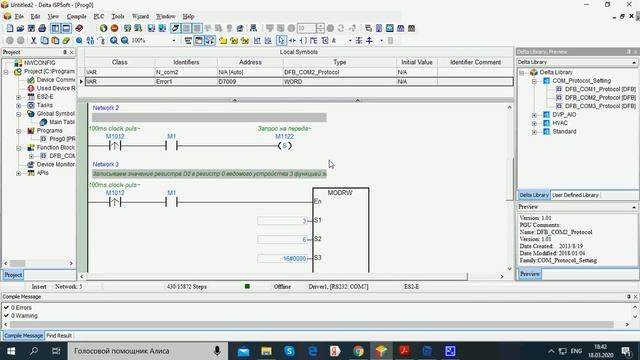
Task: Click the MODRW S3 input field 16#0000
Action: (282, 258)
